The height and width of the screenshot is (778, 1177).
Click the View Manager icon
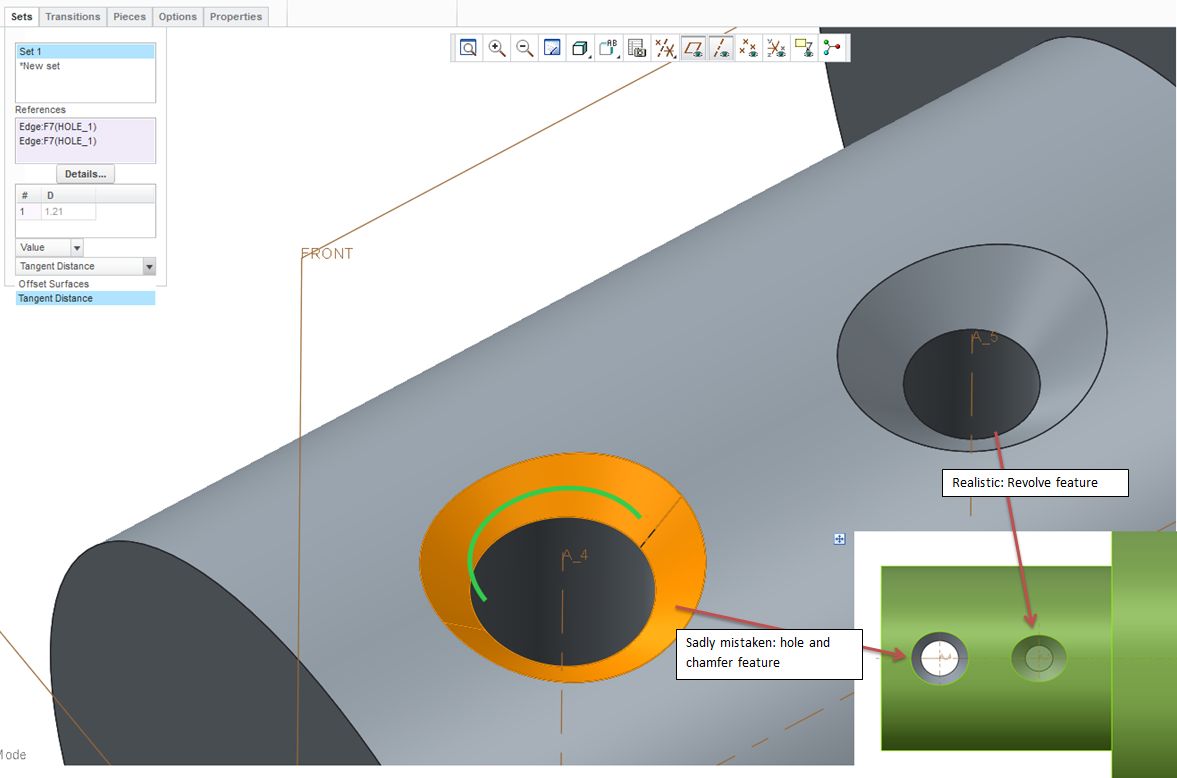(637, 48)
